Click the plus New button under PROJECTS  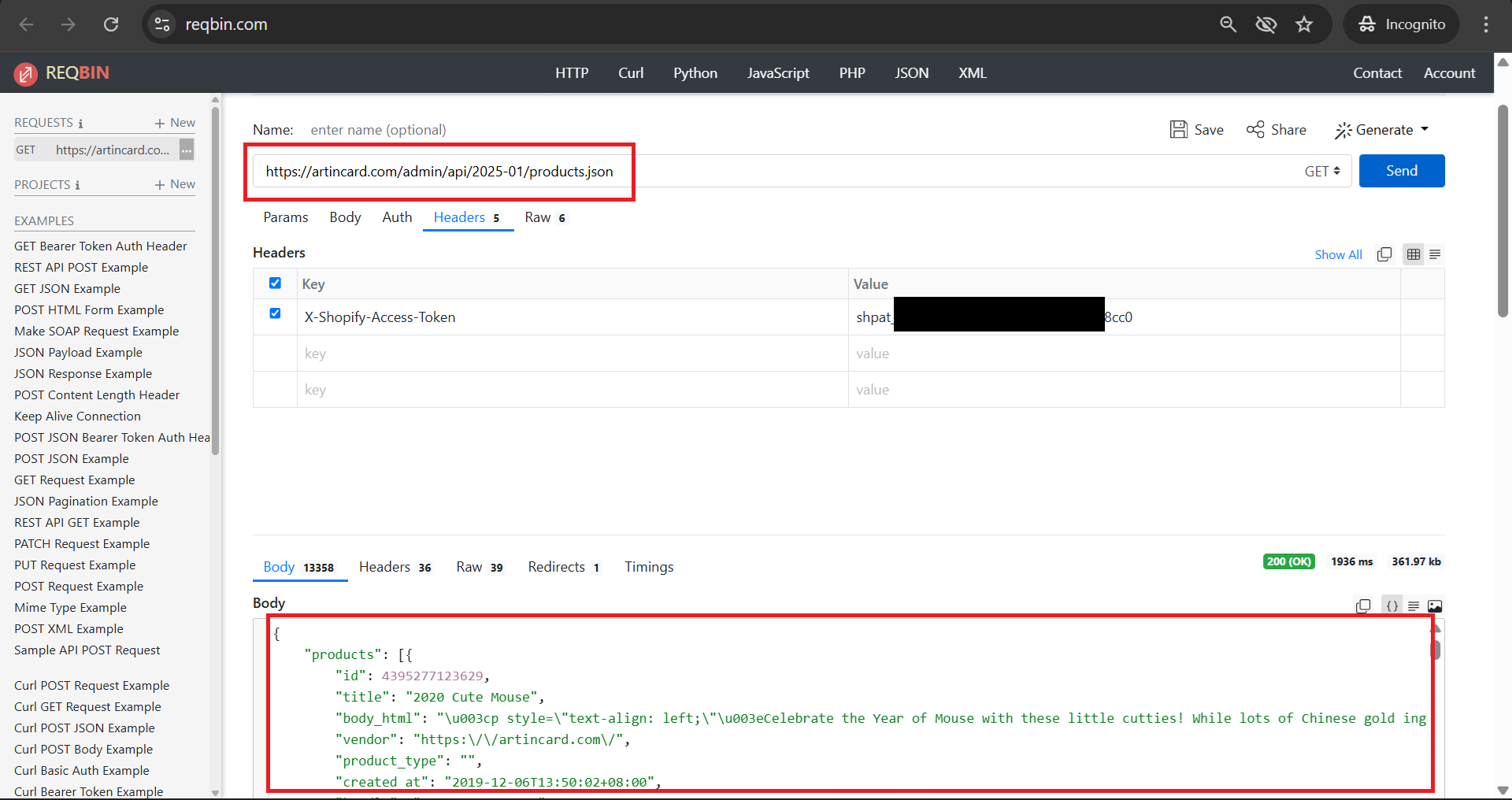[175, 184]
